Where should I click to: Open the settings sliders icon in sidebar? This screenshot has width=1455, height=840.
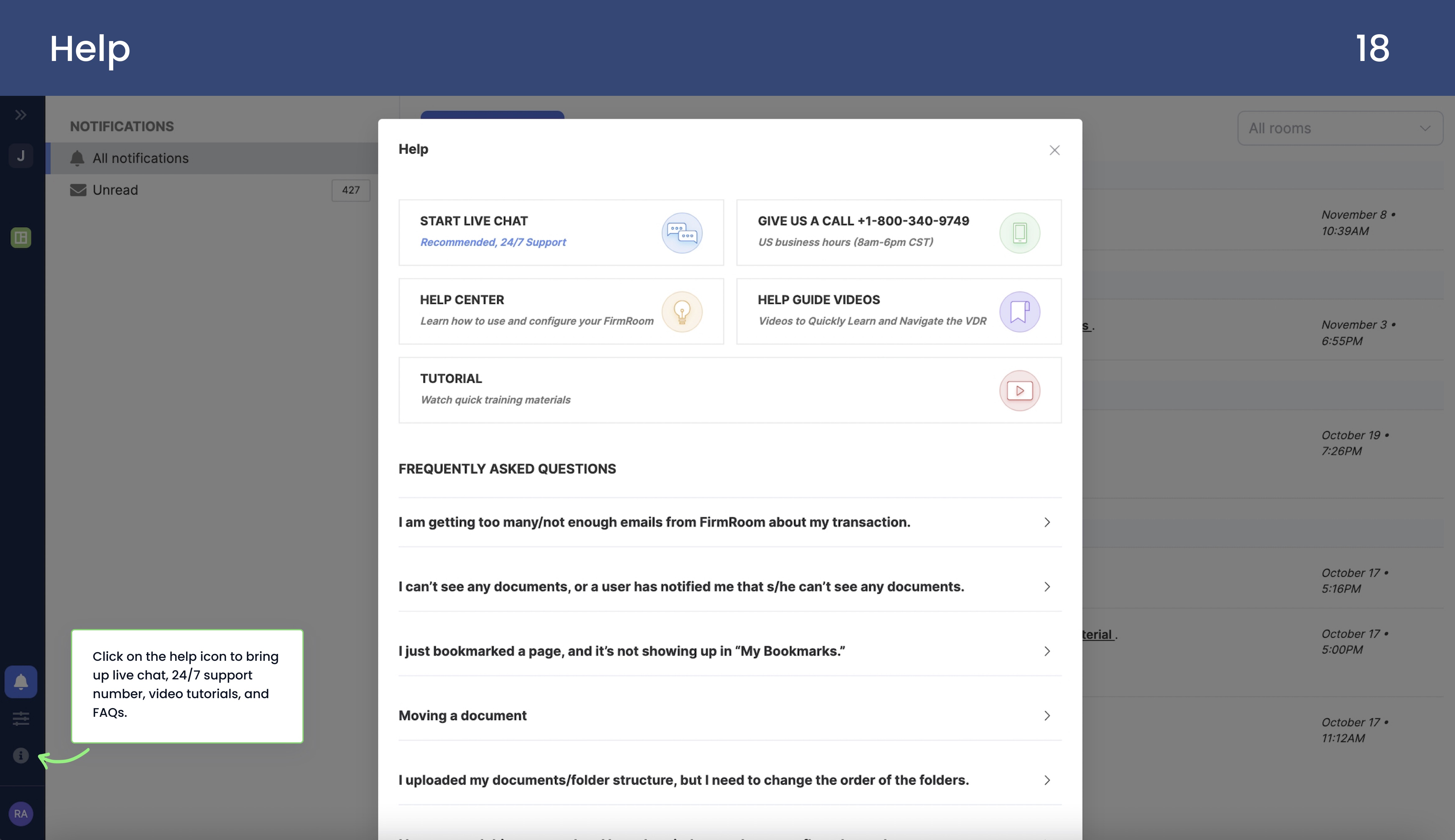(21, 719)
